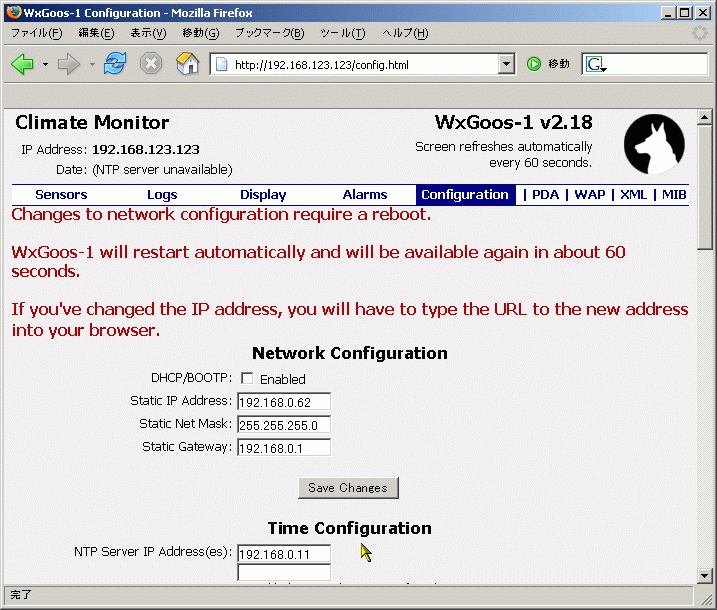Enable the DHCP/BOOTP checkbox

tap(247, 378)
